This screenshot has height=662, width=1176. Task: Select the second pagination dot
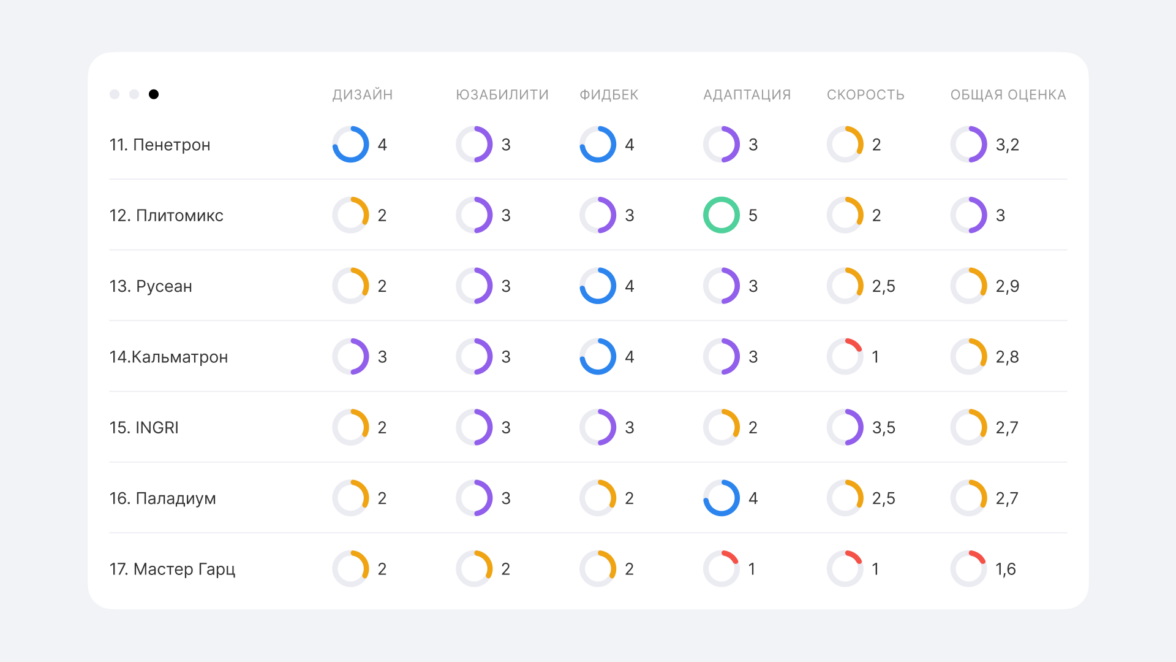pyautogui.click(x=134, y=95)
